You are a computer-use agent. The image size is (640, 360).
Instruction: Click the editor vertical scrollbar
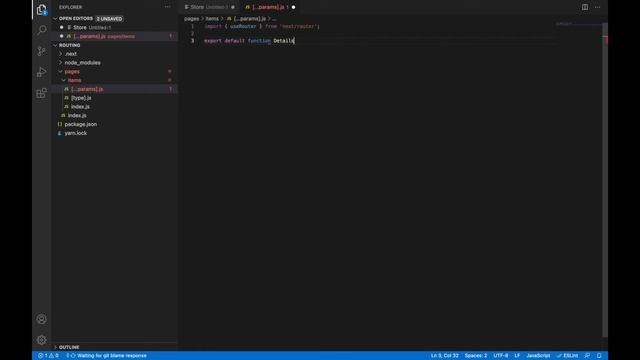point(605,180)
